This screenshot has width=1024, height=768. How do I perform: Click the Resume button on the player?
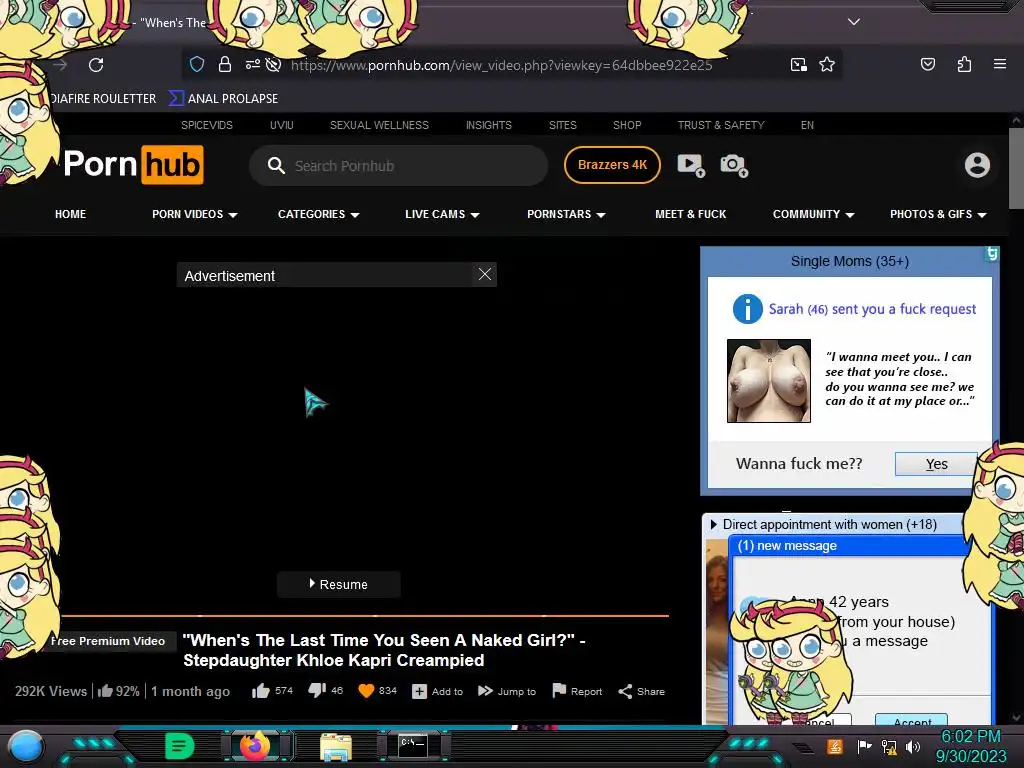[x=338, y=584]
